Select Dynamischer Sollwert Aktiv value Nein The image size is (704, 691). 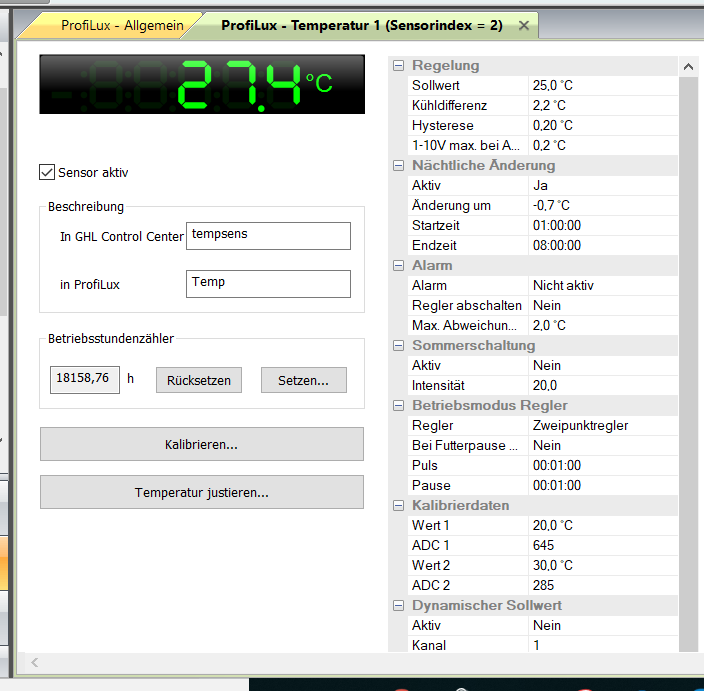tap(603, 625)
